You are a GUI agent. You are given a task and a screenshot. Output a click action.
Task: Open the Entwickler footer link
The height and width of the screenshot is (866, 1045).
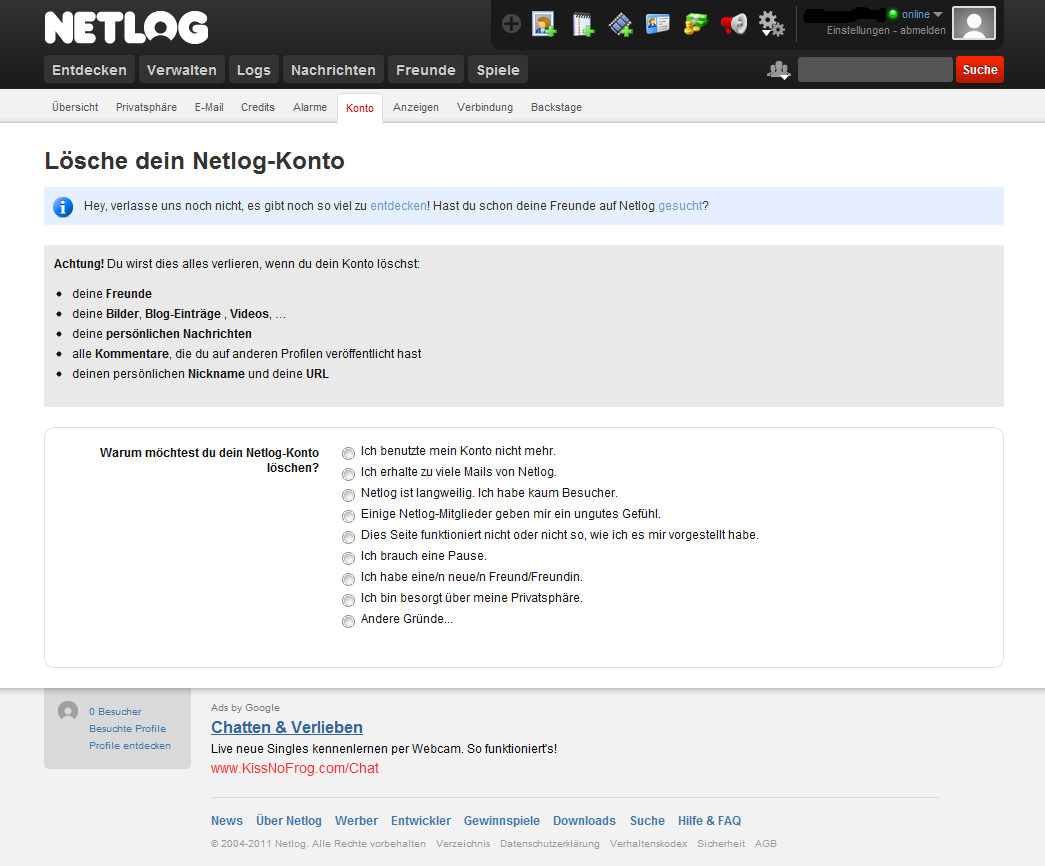[421, 821]
